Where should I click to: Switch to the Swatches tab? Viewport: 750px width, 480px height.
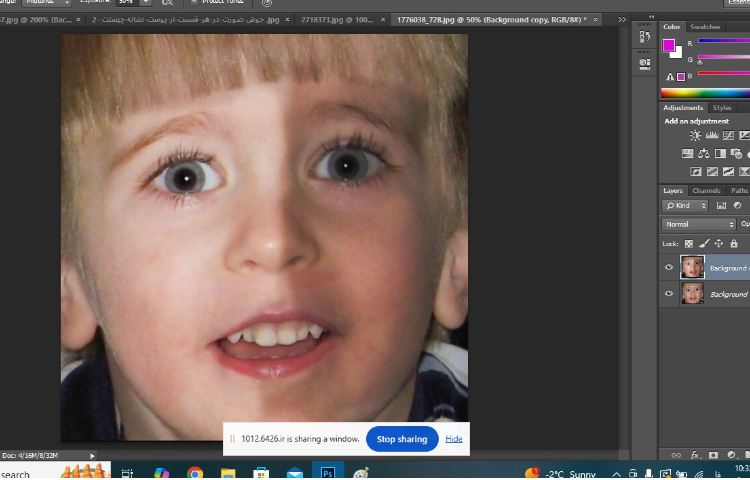click(x=705, y=27)
